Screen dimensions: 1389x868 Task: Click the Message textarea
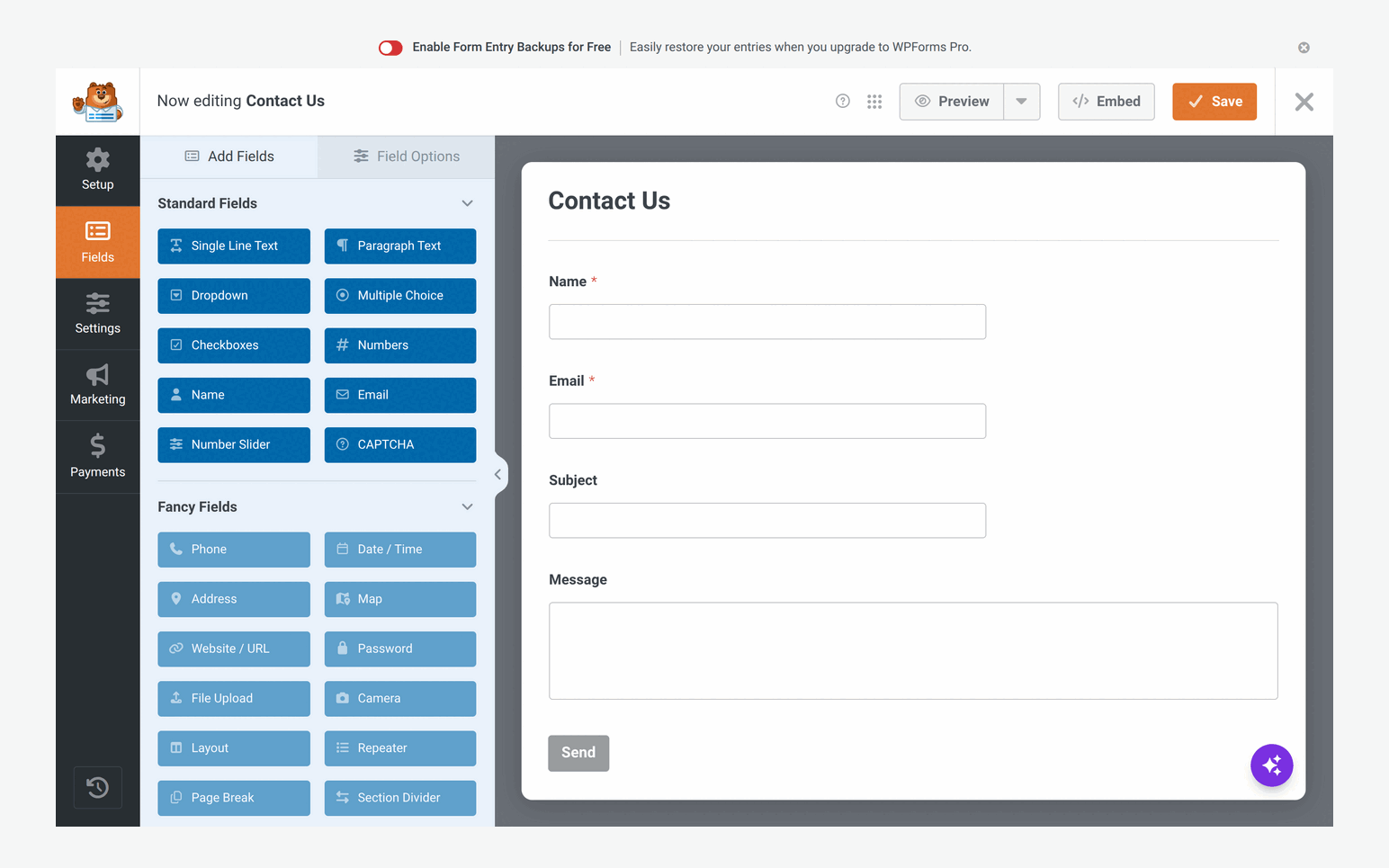coord(913,651)
